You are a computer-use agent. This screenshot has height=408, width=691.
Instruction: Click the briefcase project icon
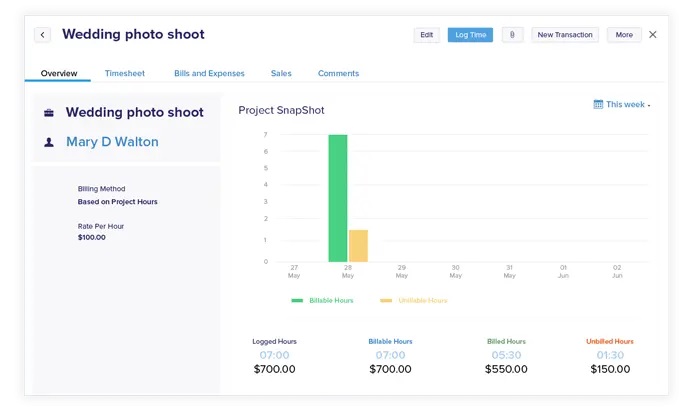point(49,113)
